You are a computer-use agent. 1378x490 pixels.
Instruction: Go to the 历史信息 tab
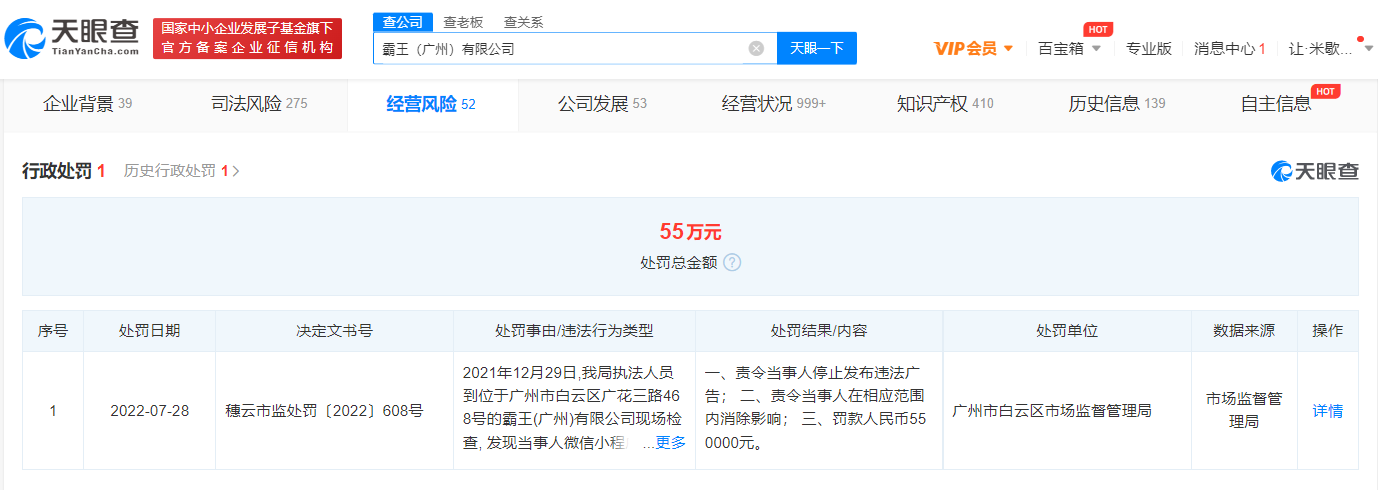(1117, 104)
